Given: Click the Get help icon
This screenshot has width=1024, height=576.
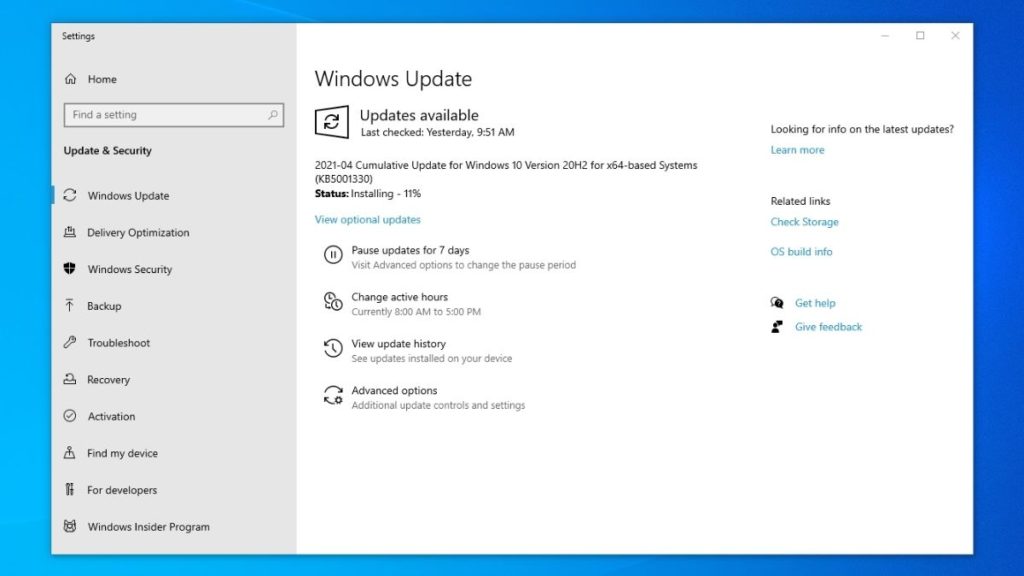Looking at the screenshot, I should click(777, 302).
